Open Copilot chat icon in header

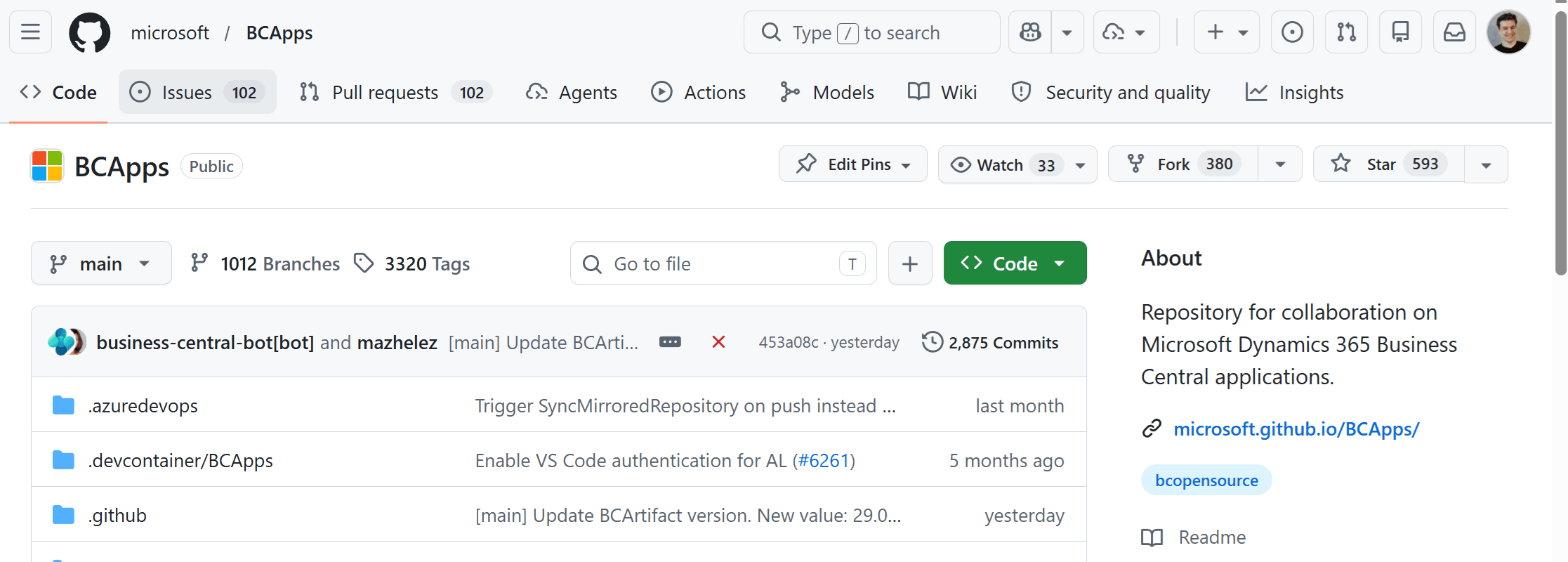click(x=1030, y=32)
